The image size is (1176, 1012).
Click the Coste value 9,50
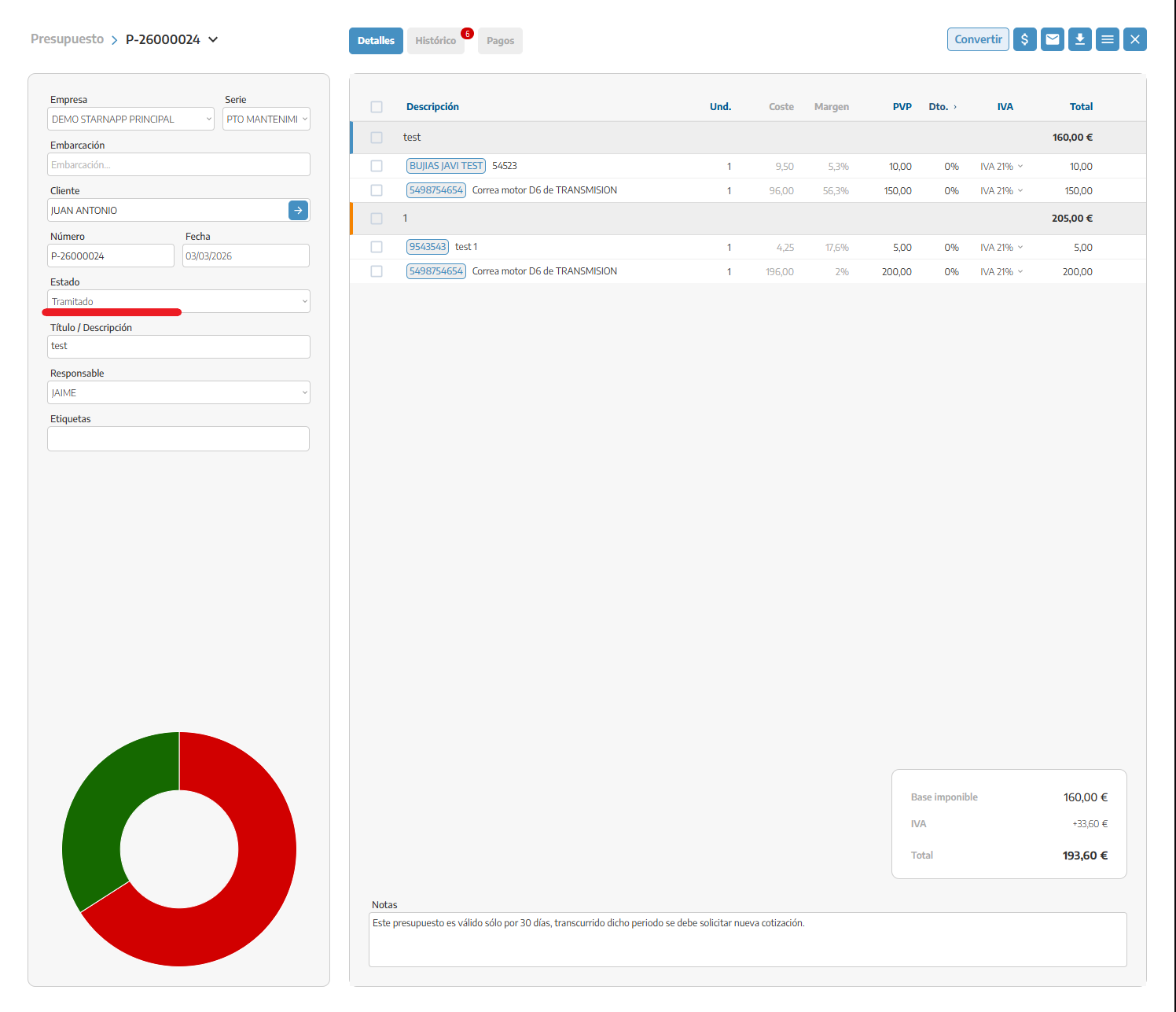pos(785,167)
